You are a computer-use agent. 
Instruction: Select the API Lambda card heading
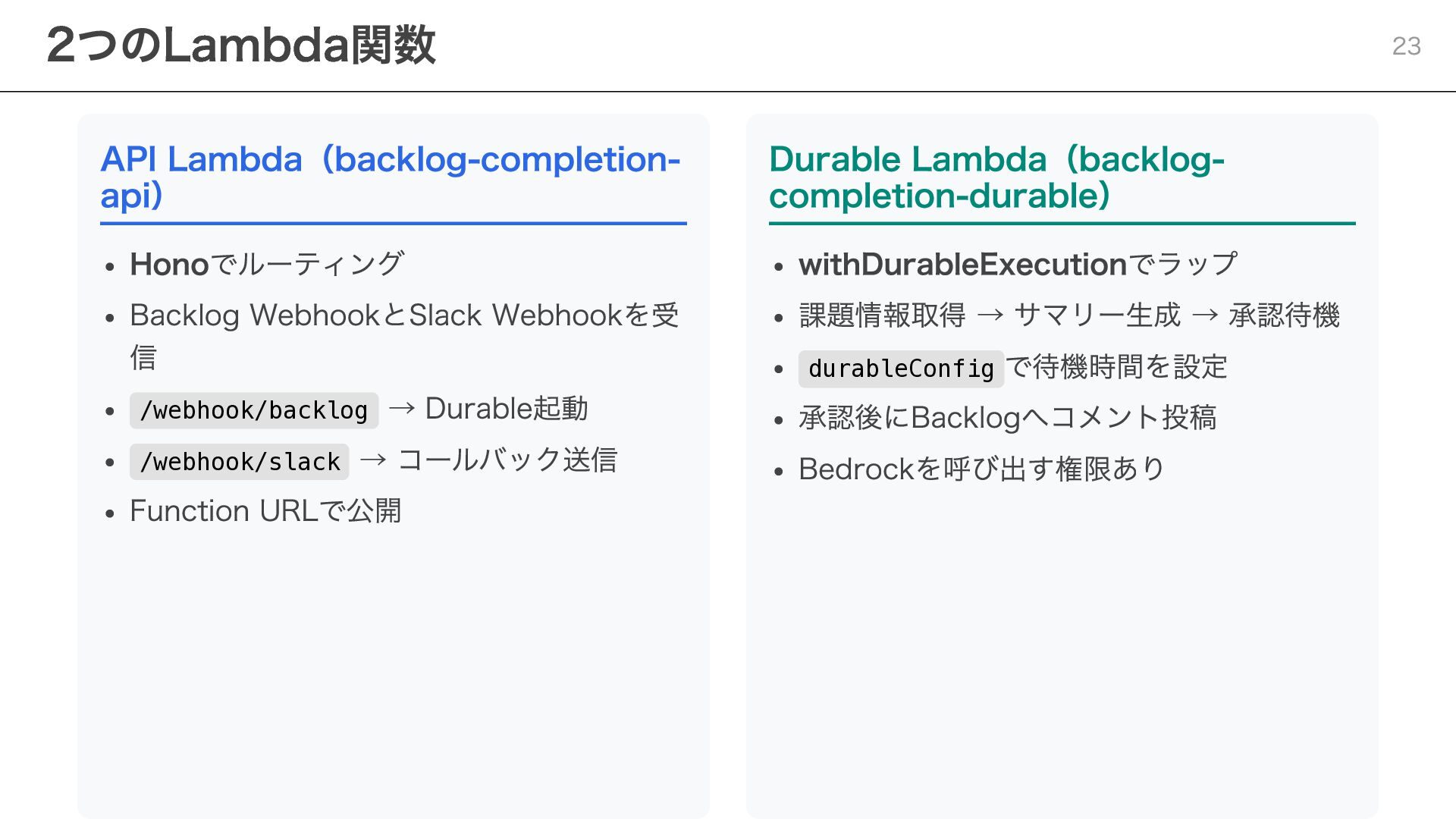[390, 177]
